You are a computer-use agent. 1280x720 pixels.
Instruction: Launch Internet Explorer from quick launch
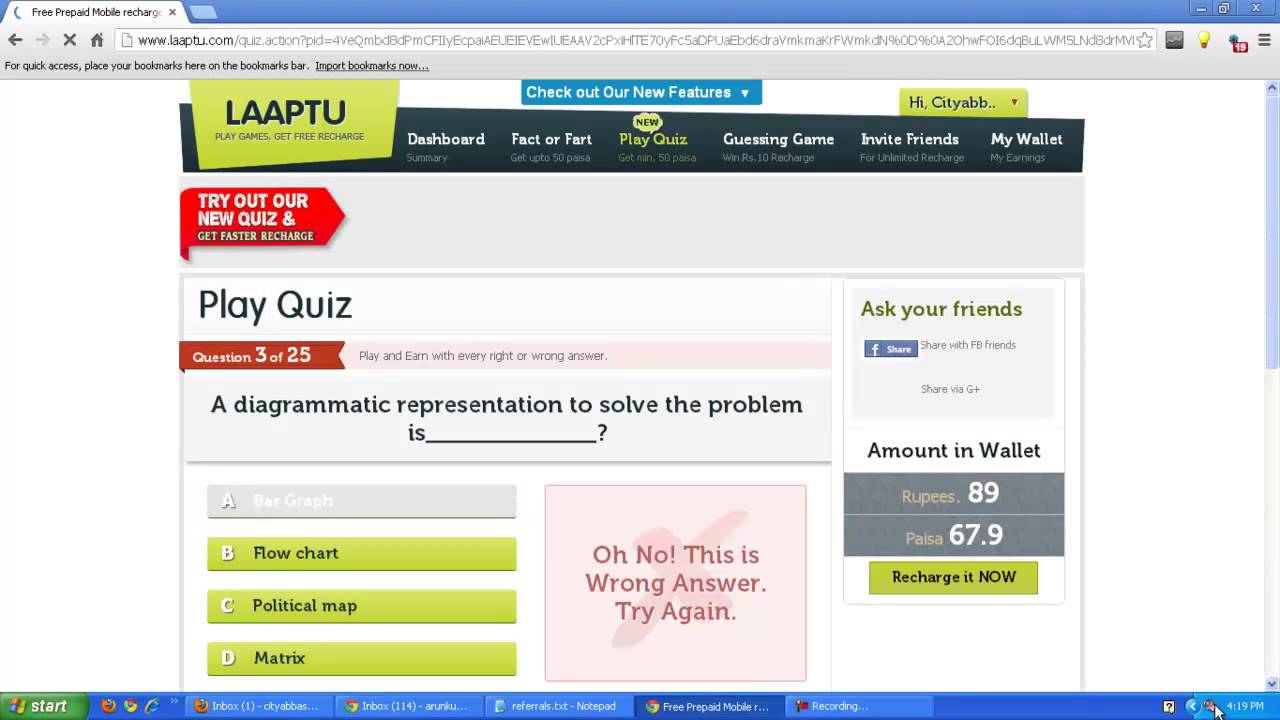pyautogui.click(x=152, y=706)
